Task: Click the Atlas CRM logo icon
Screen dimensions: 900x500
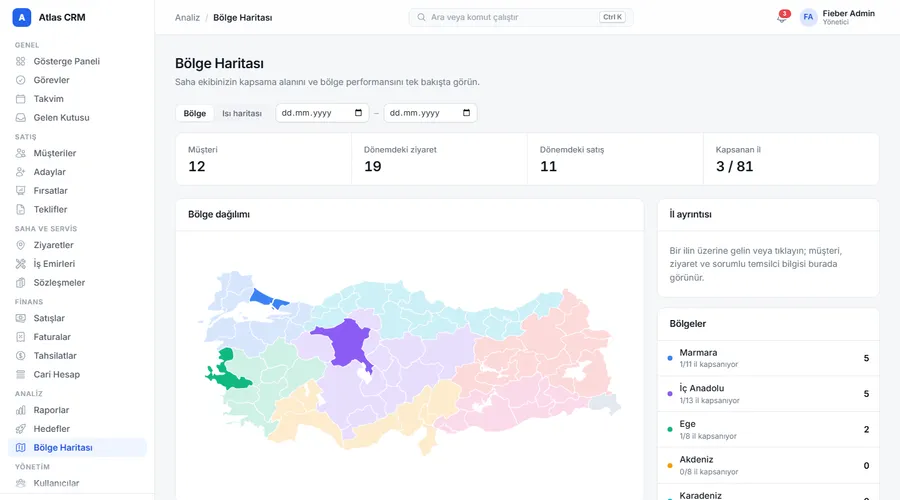Action: click(x=21, y=17)
